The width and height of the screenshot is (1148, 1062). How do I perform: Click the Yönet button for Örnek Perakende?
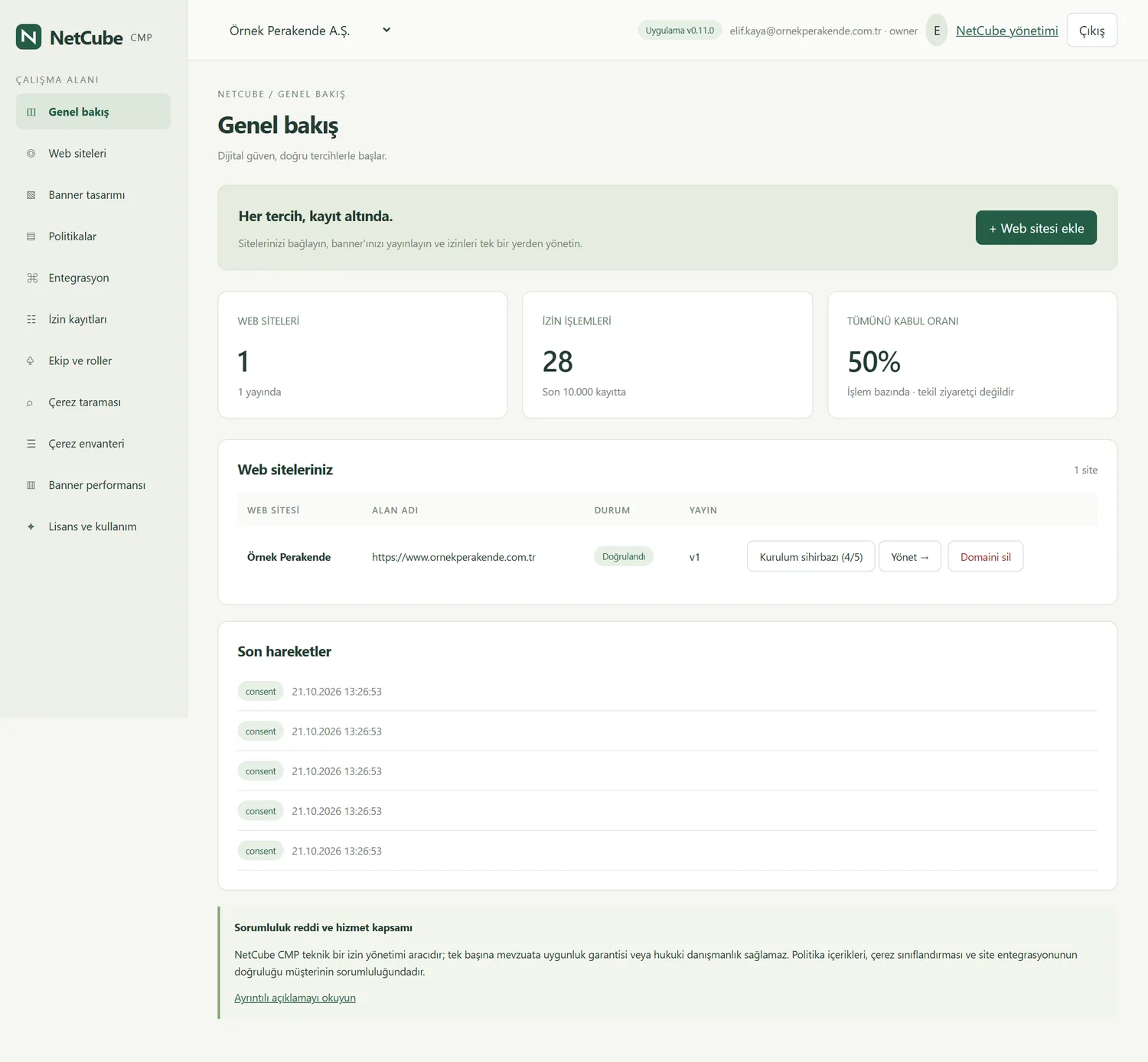click(x=910, y=556)
